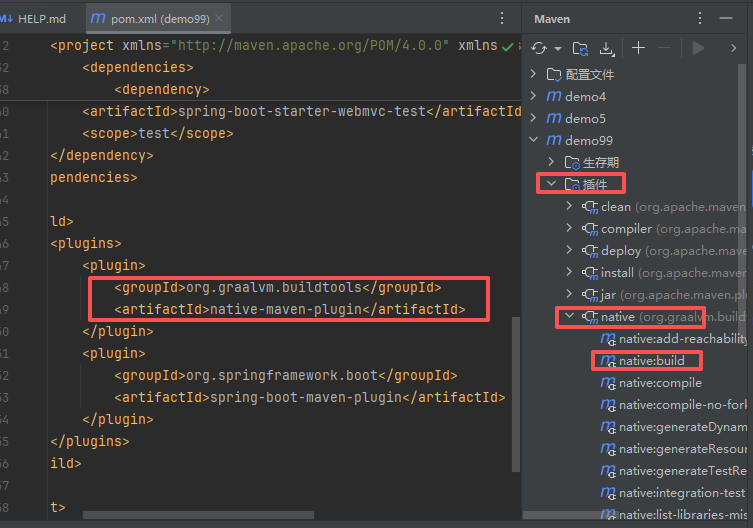Expand the 生存期 lifecycle folder
The image size is (753, 528).
pyautogui.click(x=551, y=161)
